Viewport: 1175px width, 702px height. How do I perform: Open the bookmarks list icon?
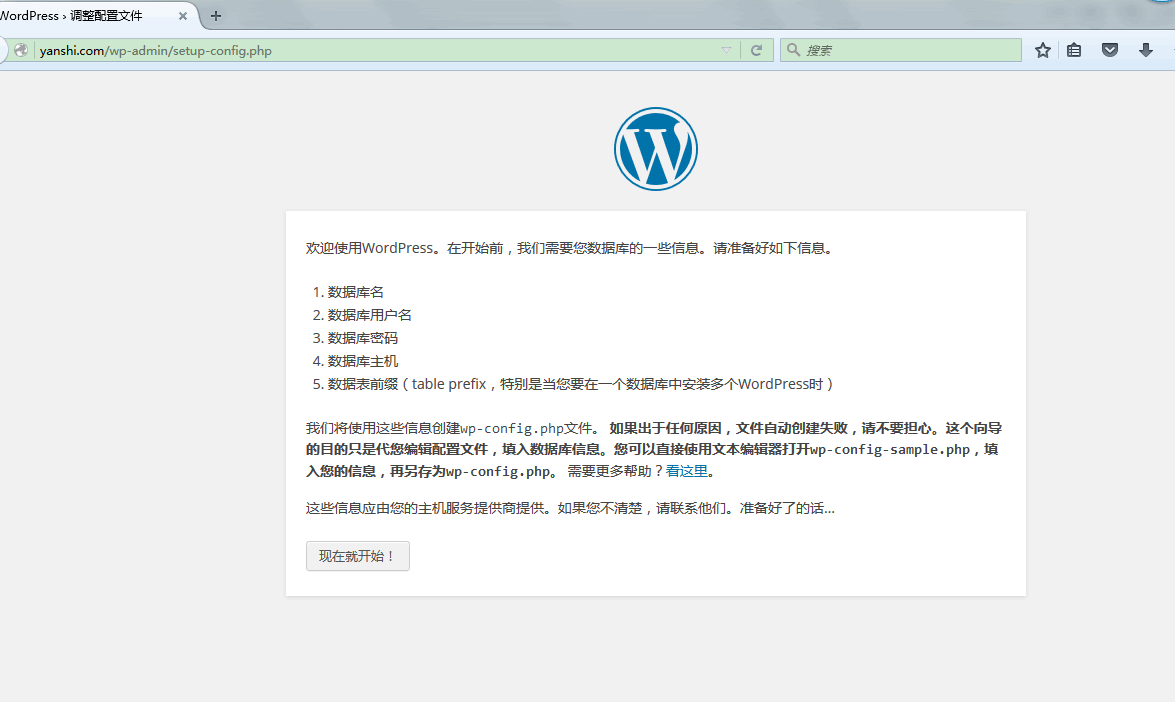pyautogui.click(x=1074, y=49)
